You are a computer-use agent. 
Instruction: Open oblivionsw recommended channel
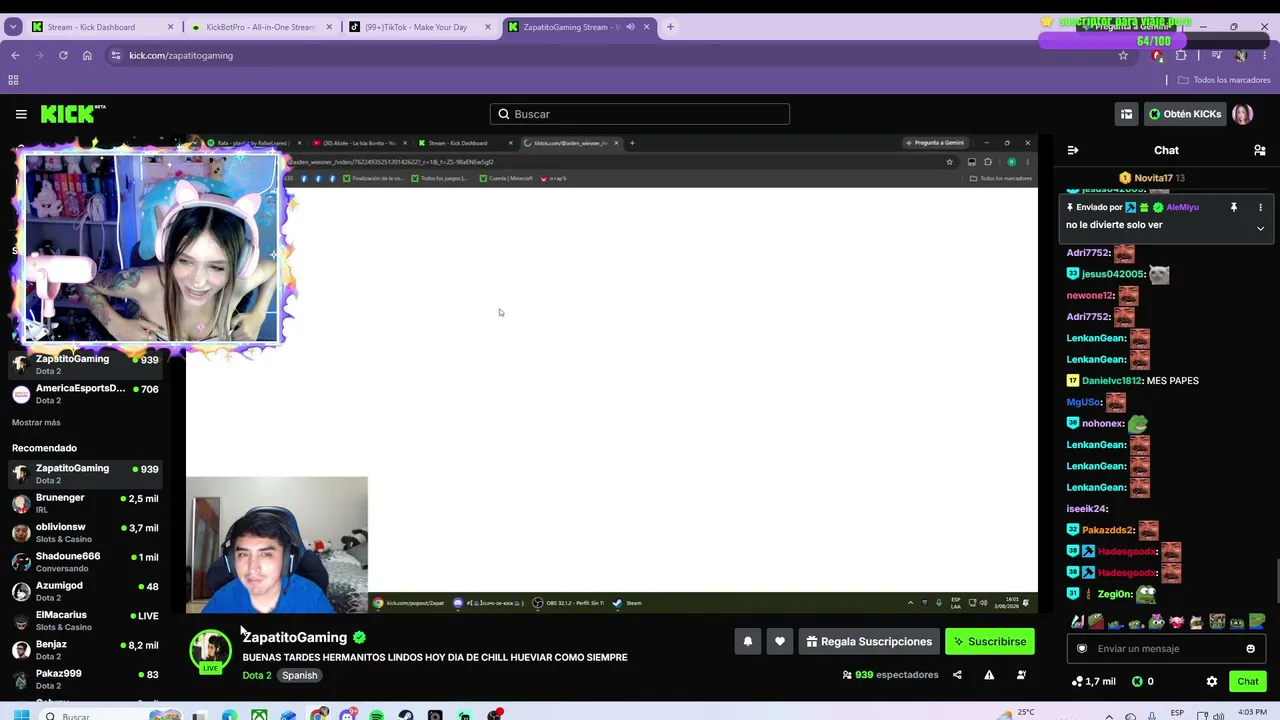86,533
